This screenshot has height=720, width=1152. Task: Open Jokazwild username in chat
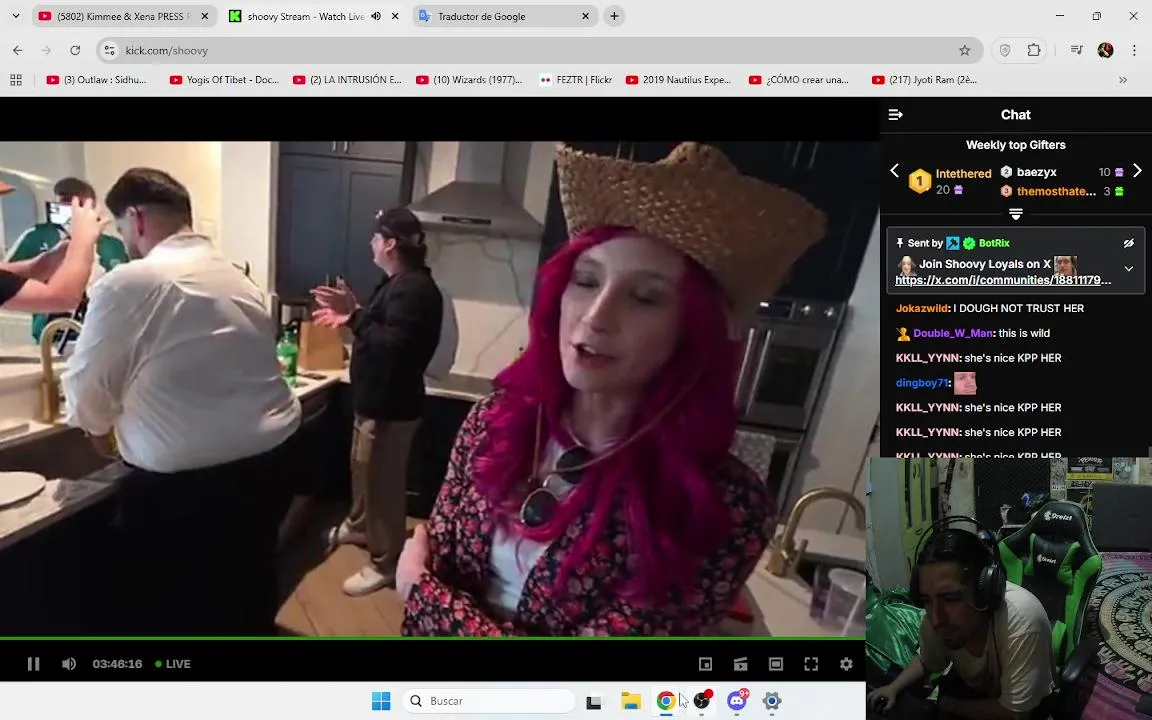(x=922, y=309)
